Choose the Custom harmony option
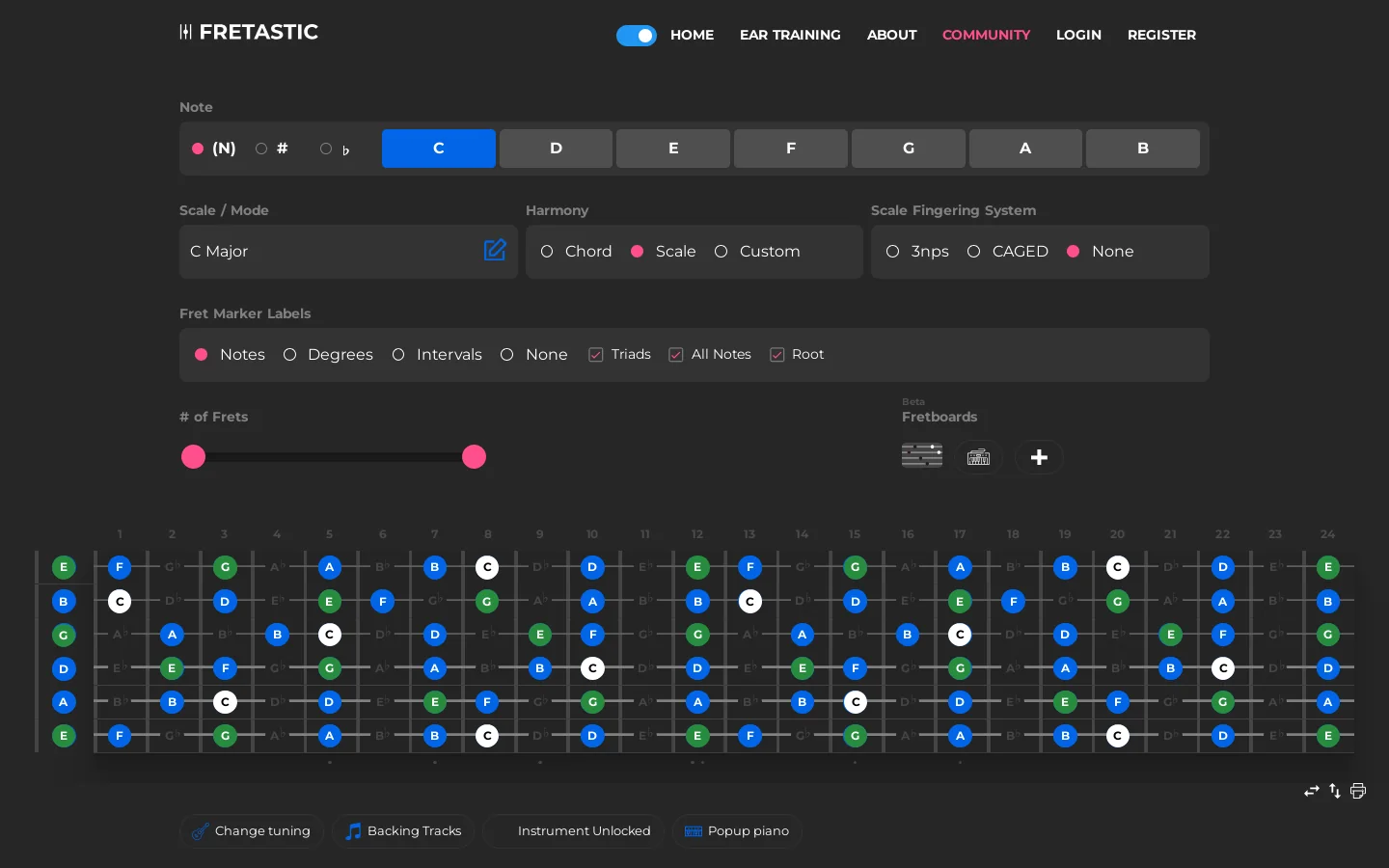1389x868 pixels. (x=721, y=252)
